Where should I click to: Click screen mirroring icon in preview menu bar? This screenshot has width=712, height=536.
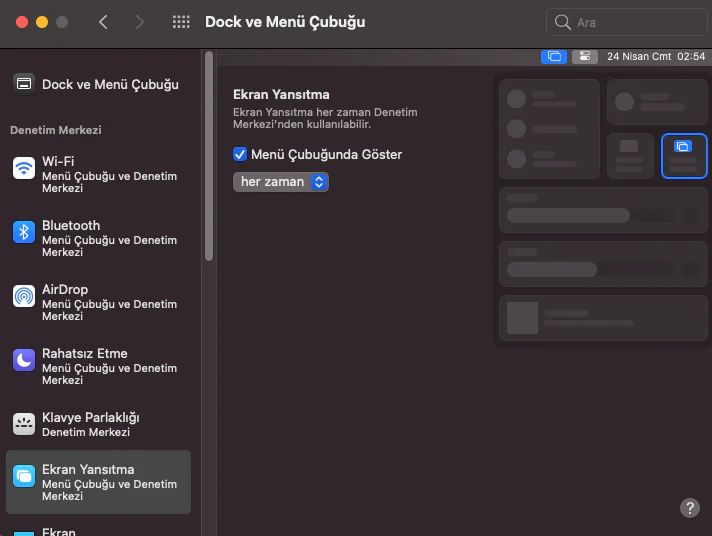point(553,57)
